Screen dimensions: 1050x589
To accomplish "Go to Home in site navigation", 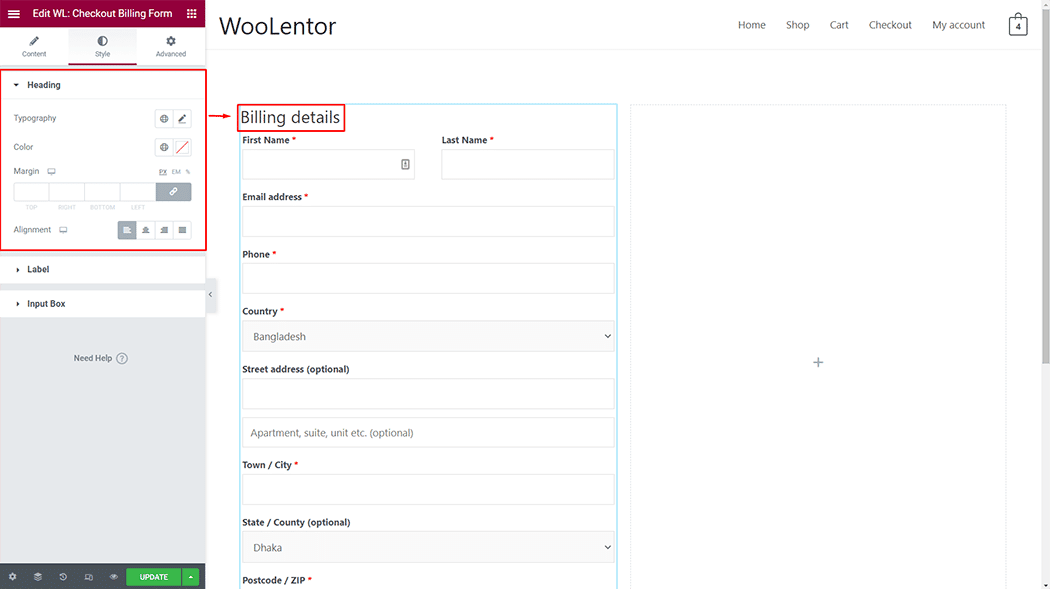I will pos(751,25).
